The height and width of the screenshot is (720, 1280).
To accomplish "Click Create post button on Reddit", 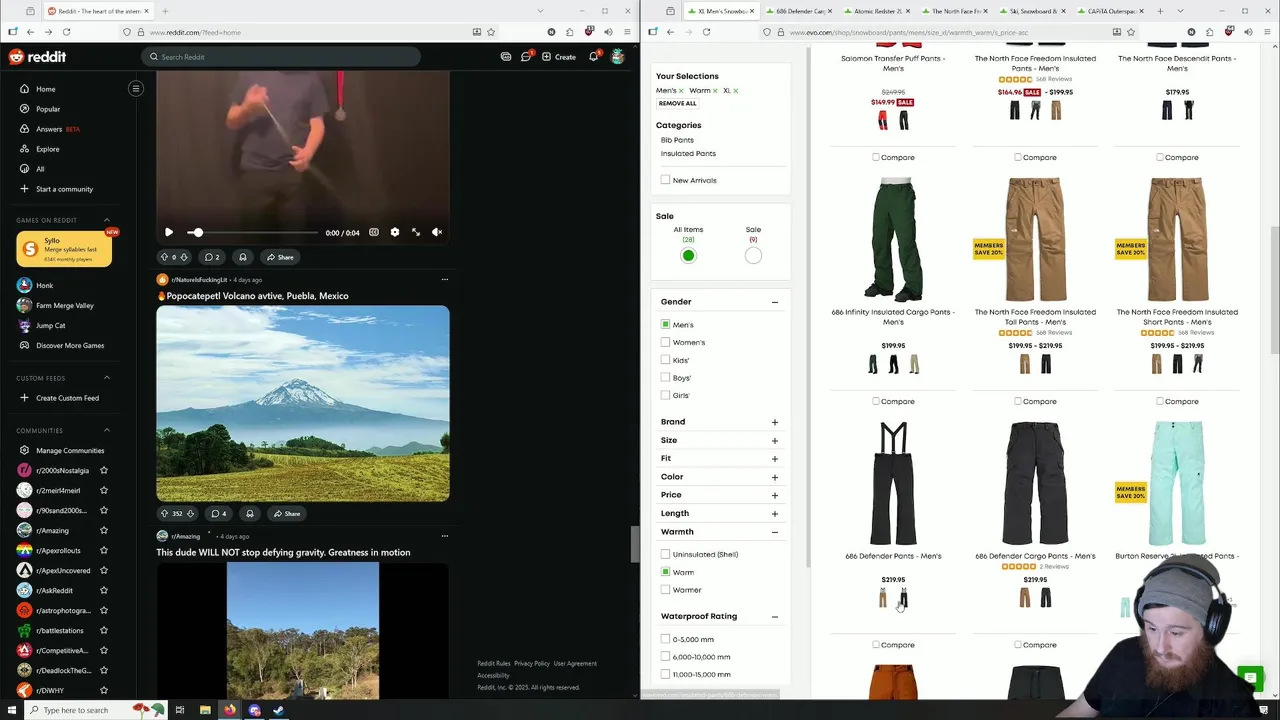I will (x=559, y=57).
